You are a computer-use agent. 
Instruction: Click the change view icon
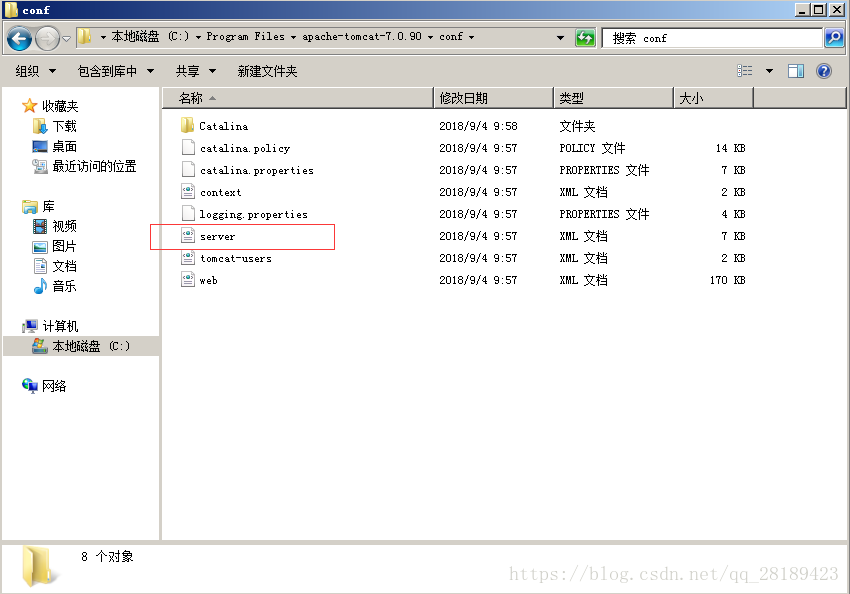744,71
